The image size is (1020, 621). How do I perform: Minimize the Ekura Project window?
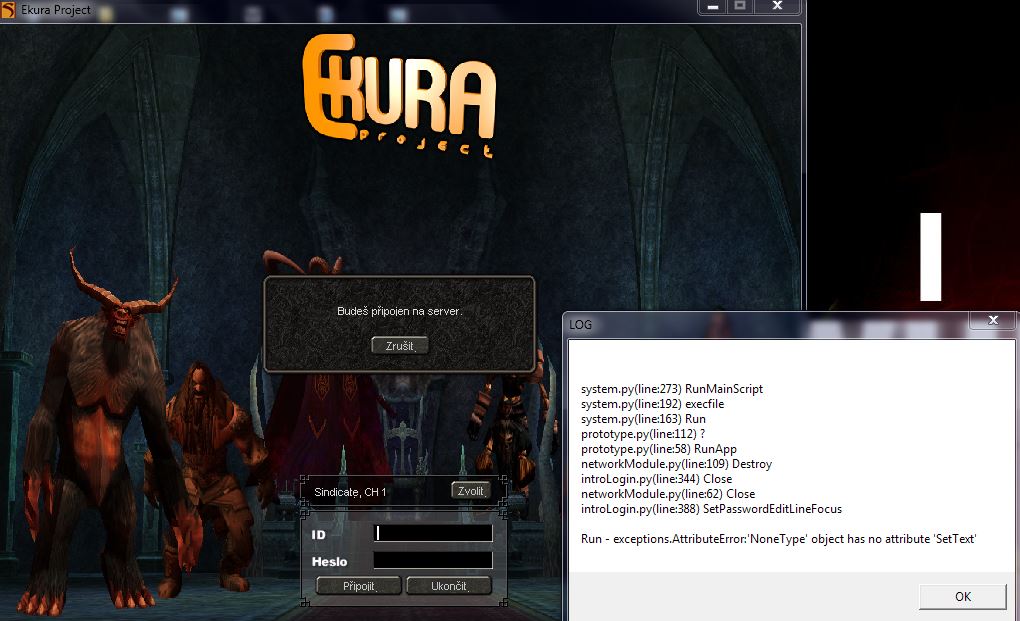[711, 6]
